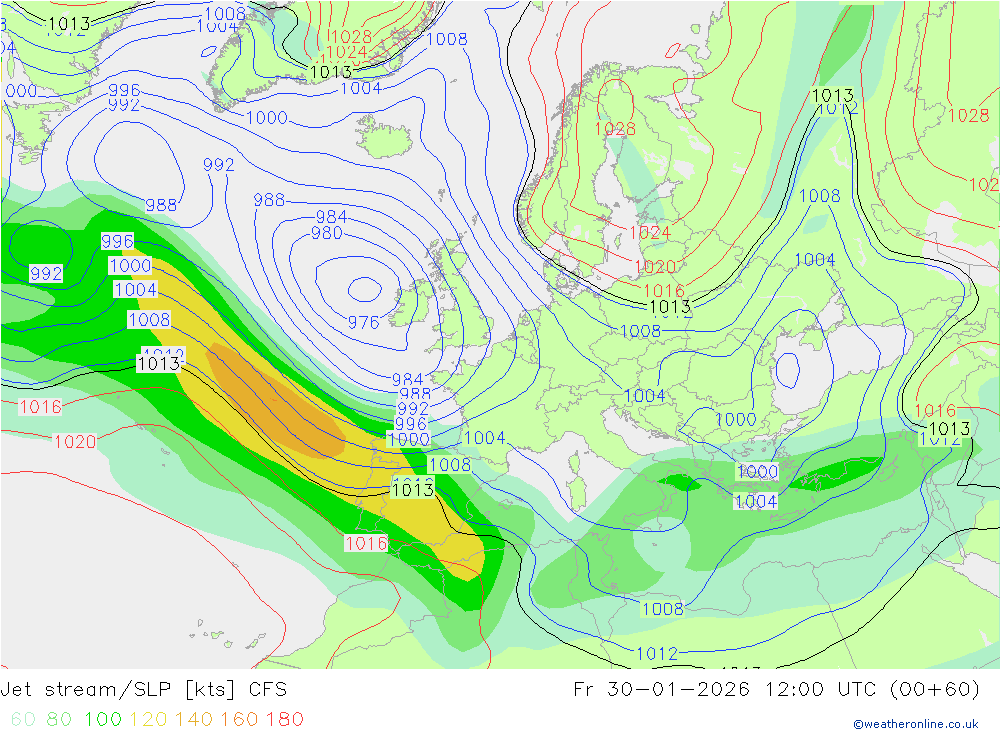Click the fully visible blue 1012 isobar label
1000x733 pixels.
point(657,653)
